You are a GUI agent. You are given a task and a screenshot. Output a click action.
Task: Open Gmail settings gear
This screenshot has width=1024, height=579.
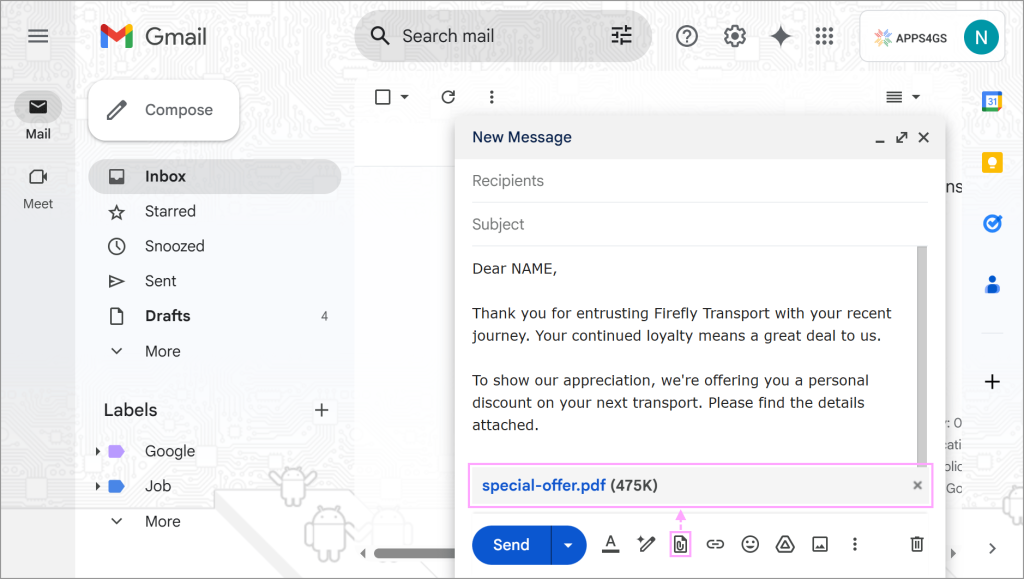(x=735, y=37)
